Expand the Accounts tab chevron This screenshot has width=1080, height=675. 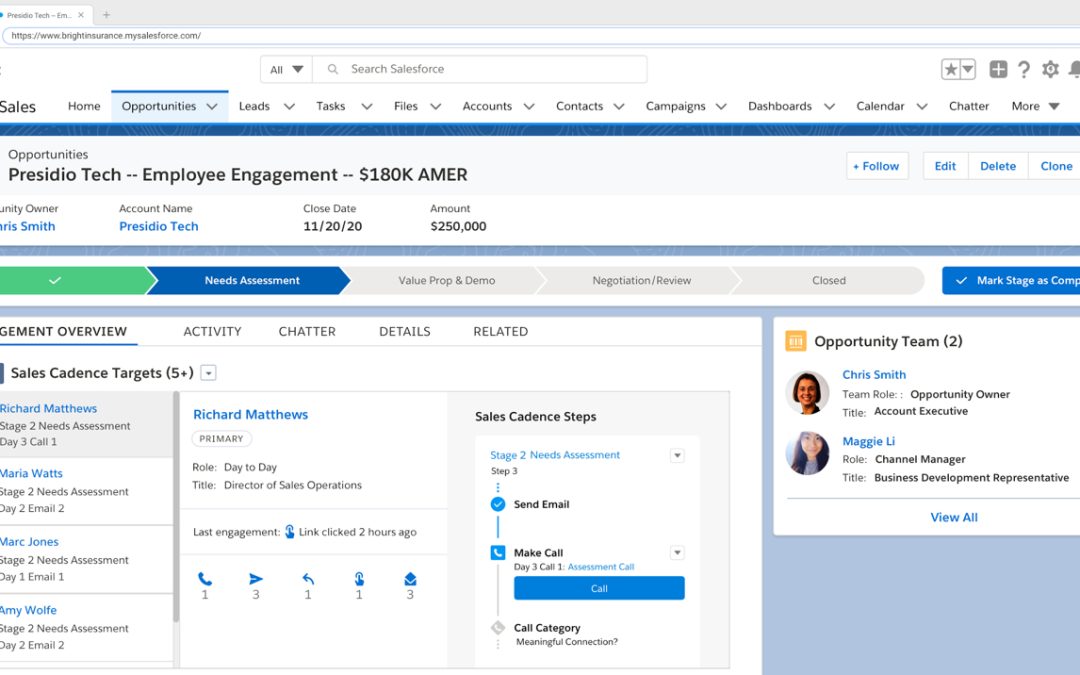[x=529, y=107]
